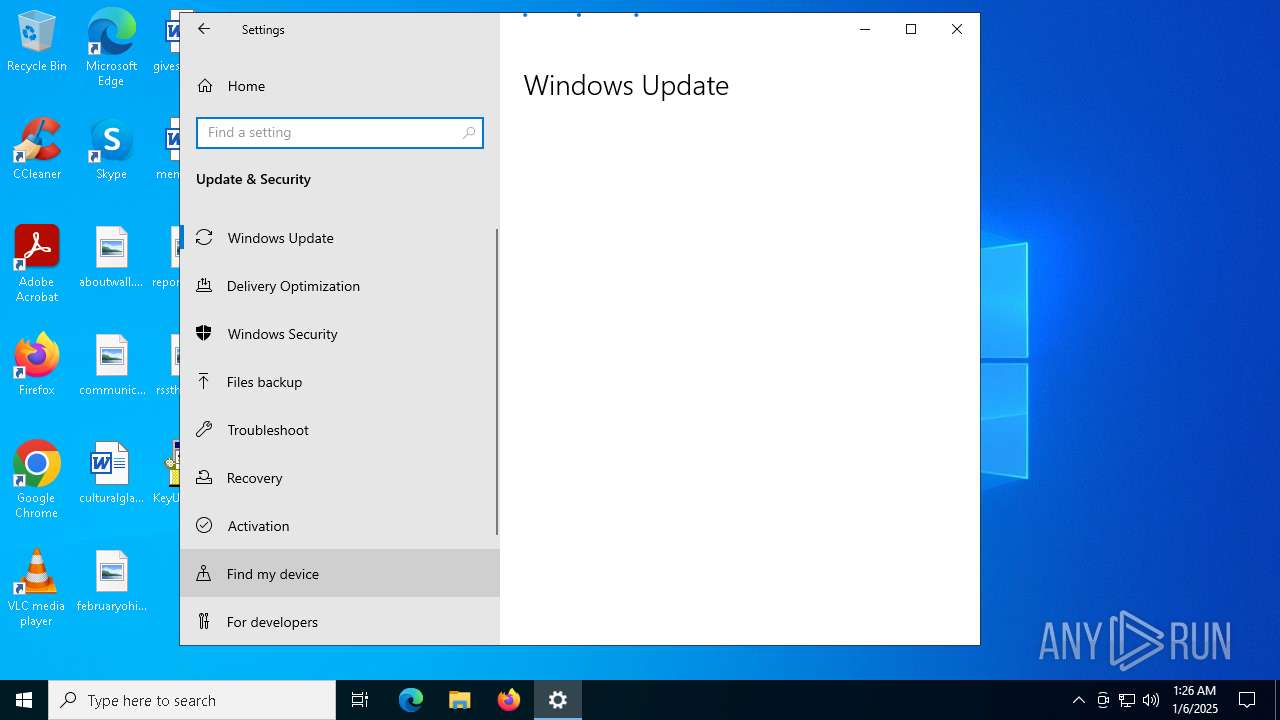Select the Recycle Bin desktop icon
1280x720 pixels.
[37, 42]
